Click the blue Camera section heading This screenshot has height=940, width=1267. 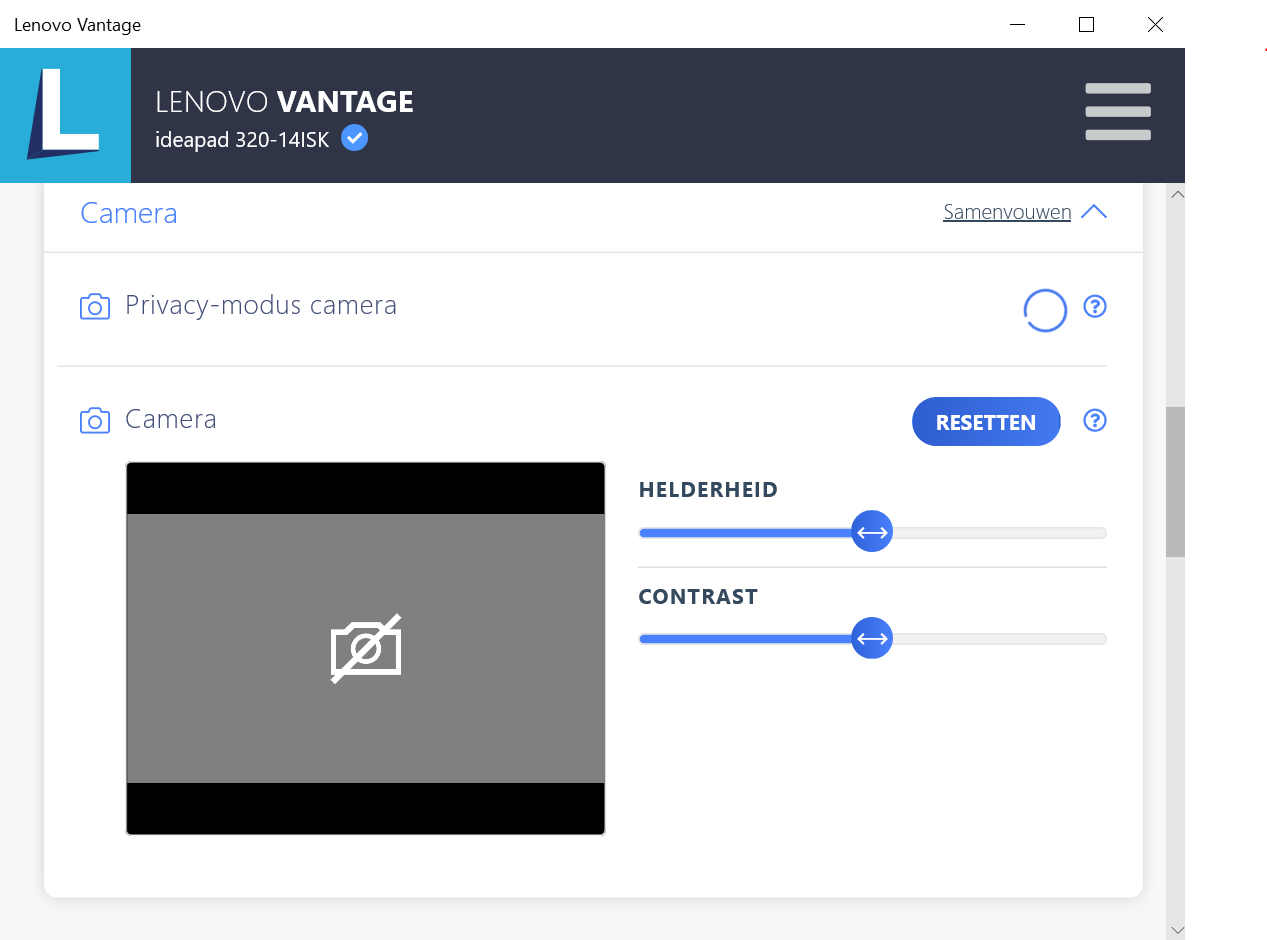129,213
